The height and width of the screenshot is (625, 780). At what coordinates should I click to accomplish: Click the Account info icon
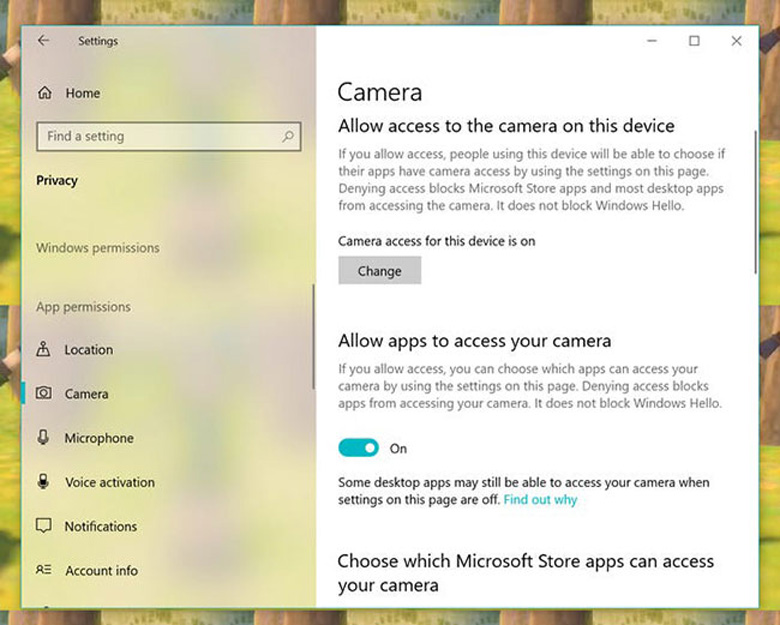pos(44,570)
